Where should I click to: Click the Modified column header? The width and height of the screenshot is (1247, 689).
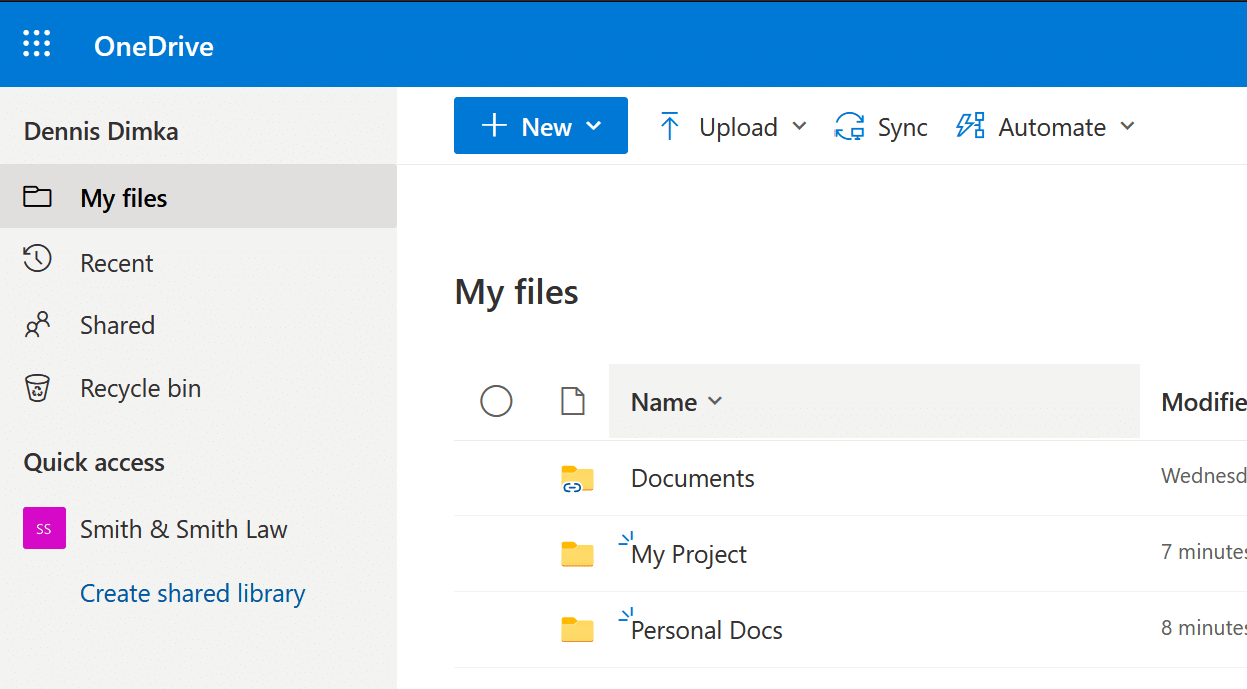(x=1203, y=402)
